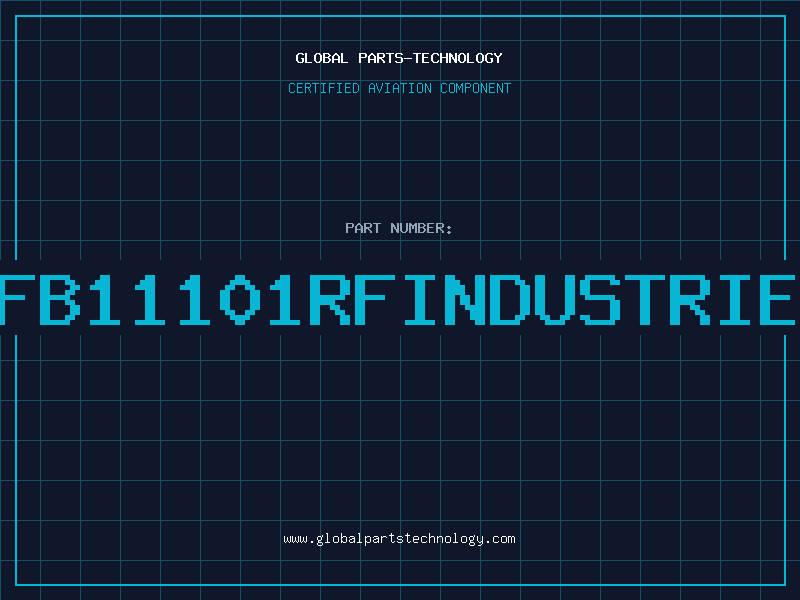Click the word CERTIFIED in the subtitle
Image resolution: width=800 pixels, height=600 pixels.
click(322, 88)
